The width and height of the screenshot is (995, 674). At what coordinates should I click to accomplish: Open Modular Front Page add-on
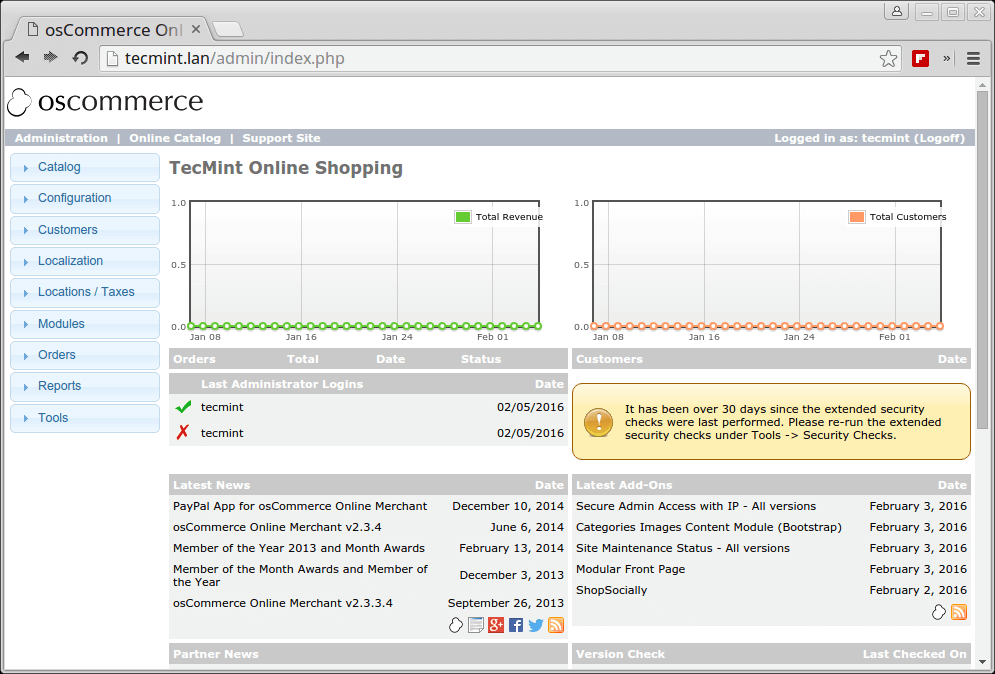pyautogui.click(x=630, y=569)
